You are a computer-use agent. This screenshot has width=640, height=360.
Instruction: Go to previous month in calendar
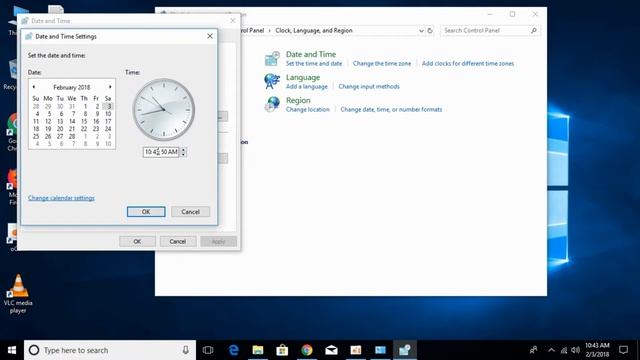(34, 87)
